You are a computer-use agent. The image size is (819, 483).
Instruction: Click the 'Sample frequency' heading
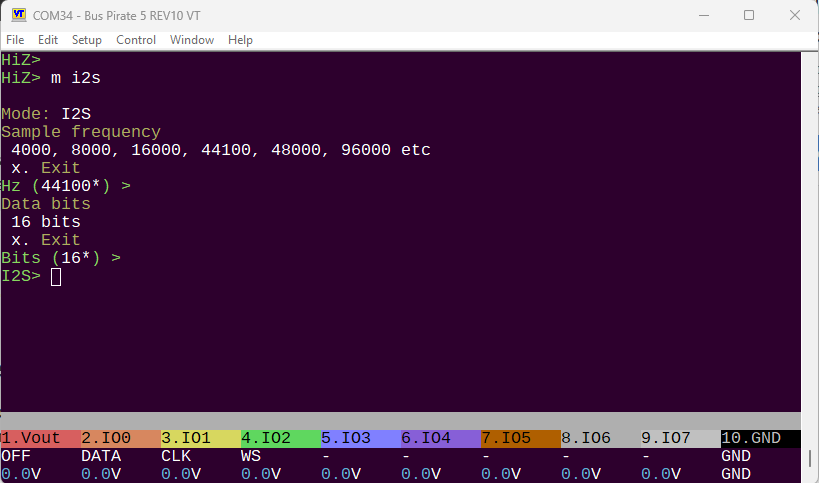tap(81, 132)
